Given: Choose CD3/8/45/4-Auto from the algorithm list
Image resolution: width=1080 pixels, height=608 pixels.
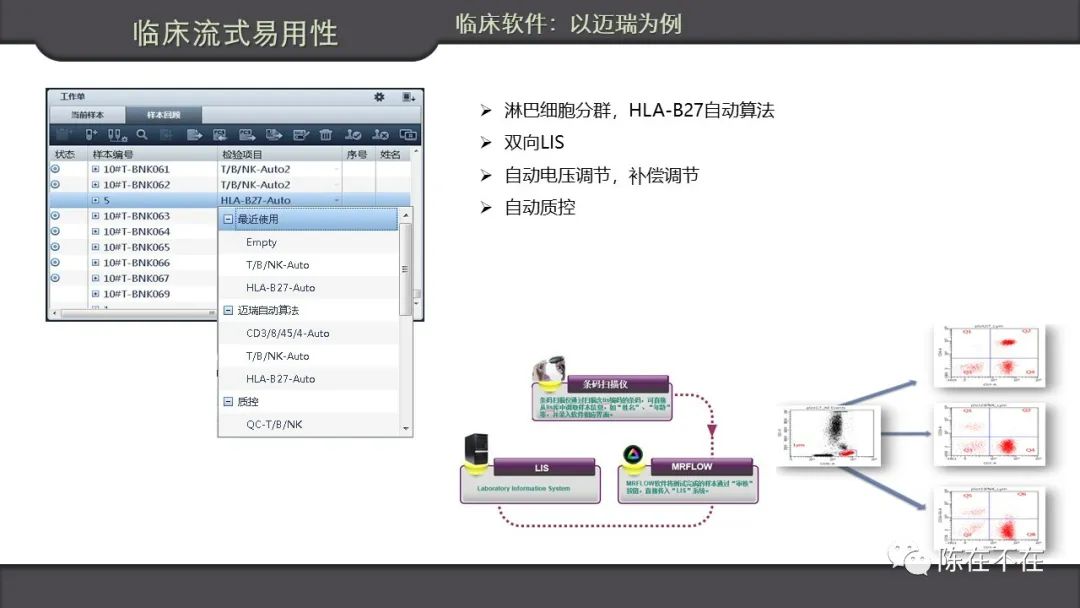Looking at the screenshot, I should (x=288, y=333).
